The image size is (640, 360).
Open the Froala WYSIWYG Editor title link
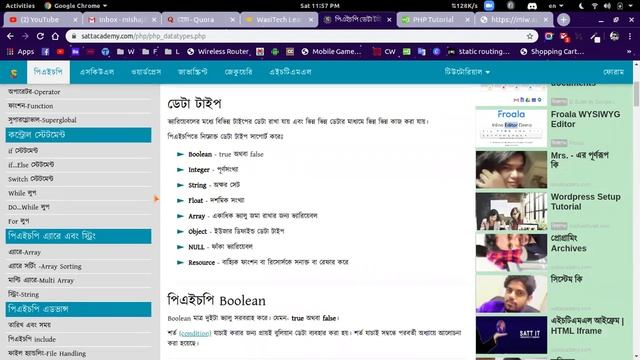point(585,119)
